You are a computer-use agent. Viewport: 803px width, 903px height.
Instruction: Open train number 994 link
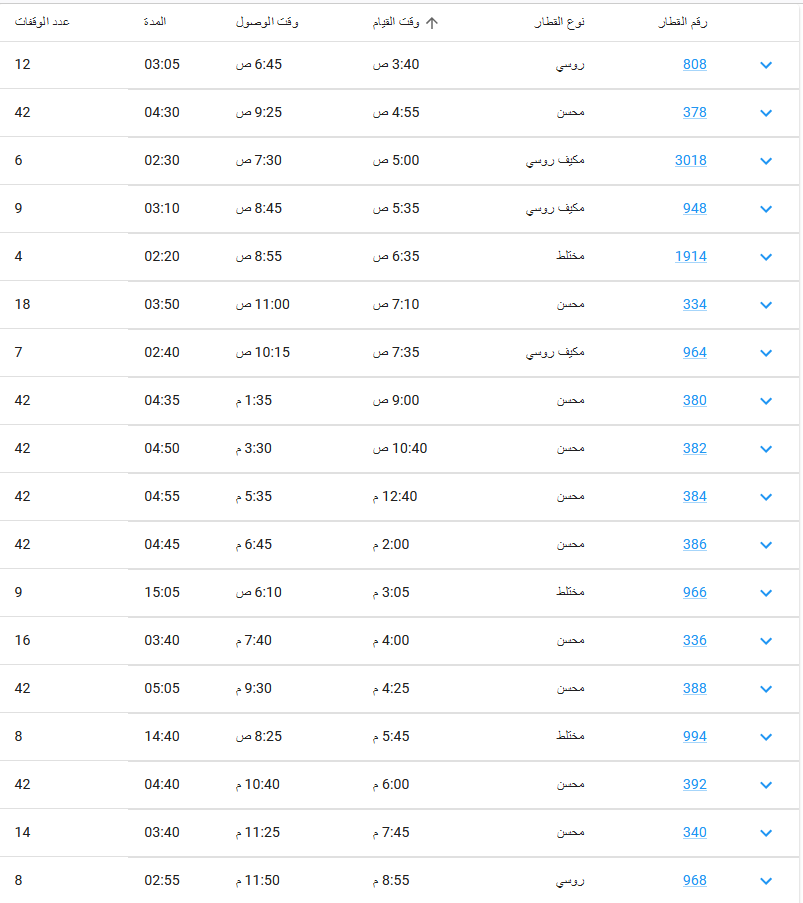pos(695,737)
